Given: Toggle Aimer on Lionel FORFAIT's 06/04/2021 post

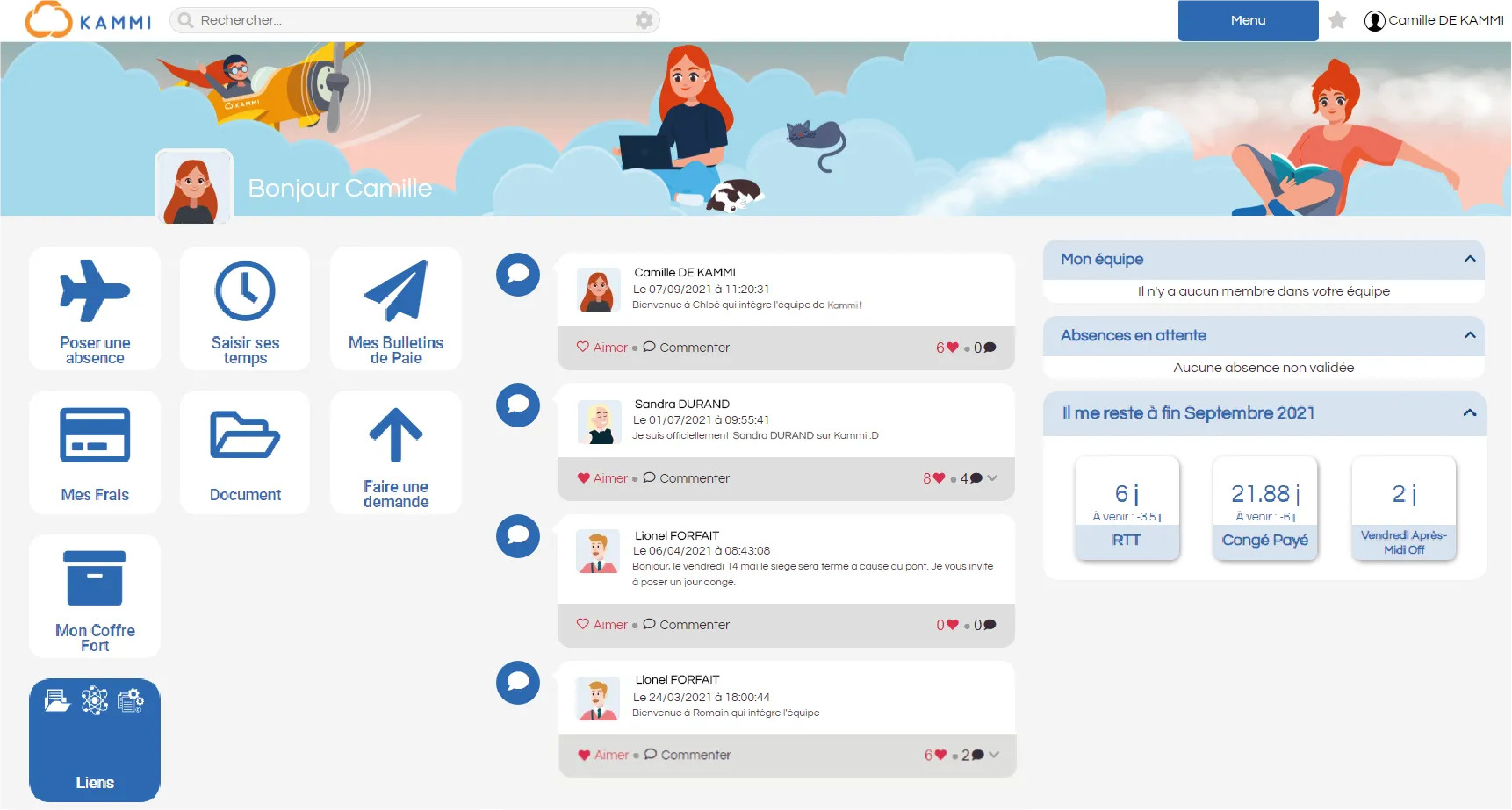Looking at the screenshot, I should click(x=602, y=625).
